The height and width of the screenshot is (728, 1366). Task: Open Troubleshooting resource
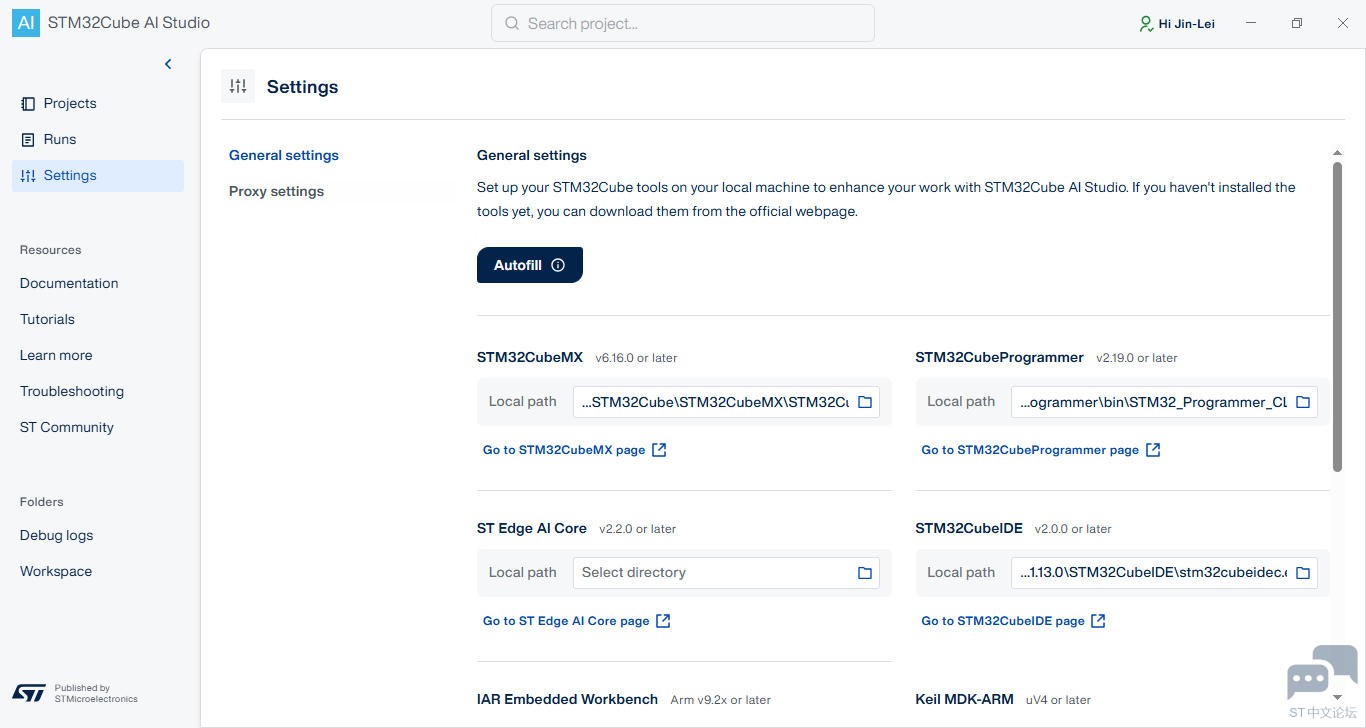click(x=72, y=391)
